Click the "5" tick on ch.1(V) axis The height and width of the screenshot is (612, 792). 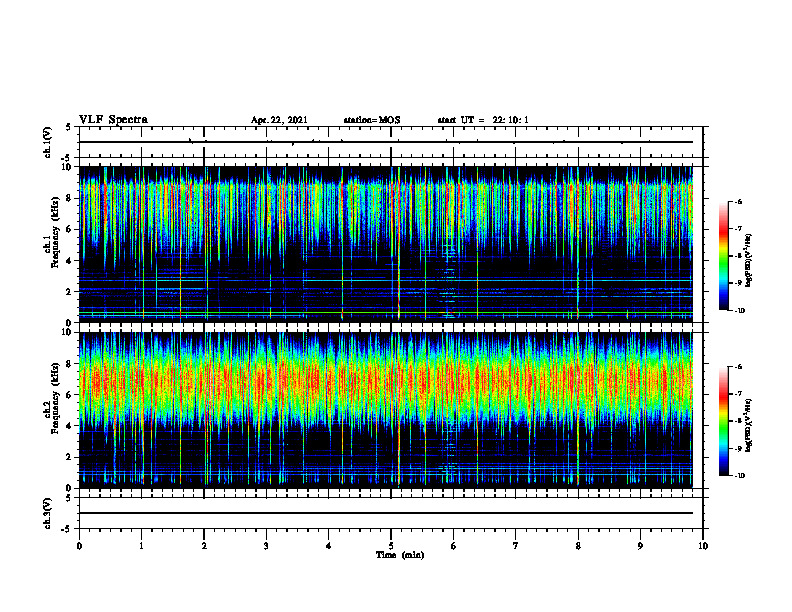pos(70,127)
